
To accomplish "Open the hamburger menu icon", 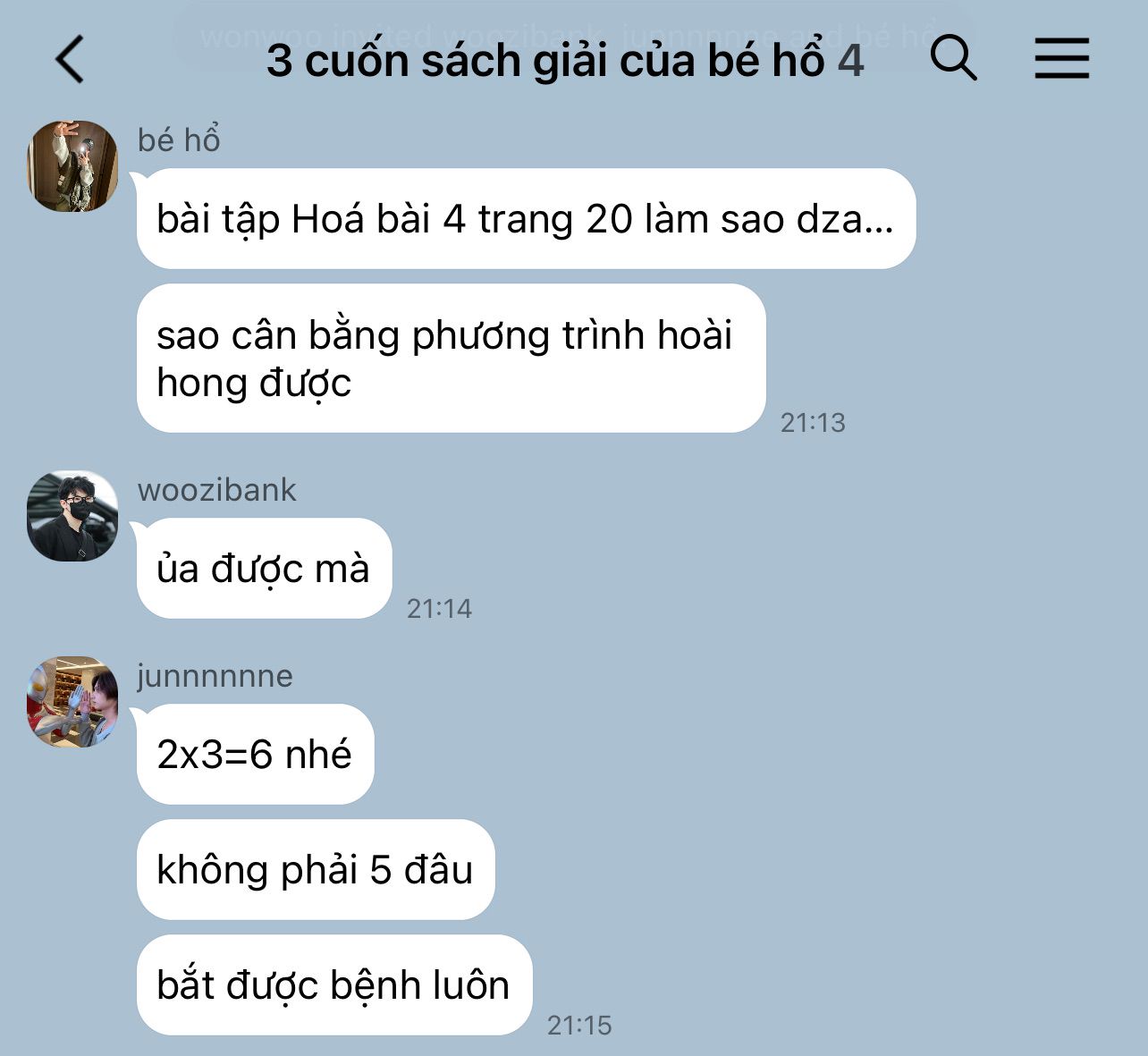I will (x=1062, y=59).
